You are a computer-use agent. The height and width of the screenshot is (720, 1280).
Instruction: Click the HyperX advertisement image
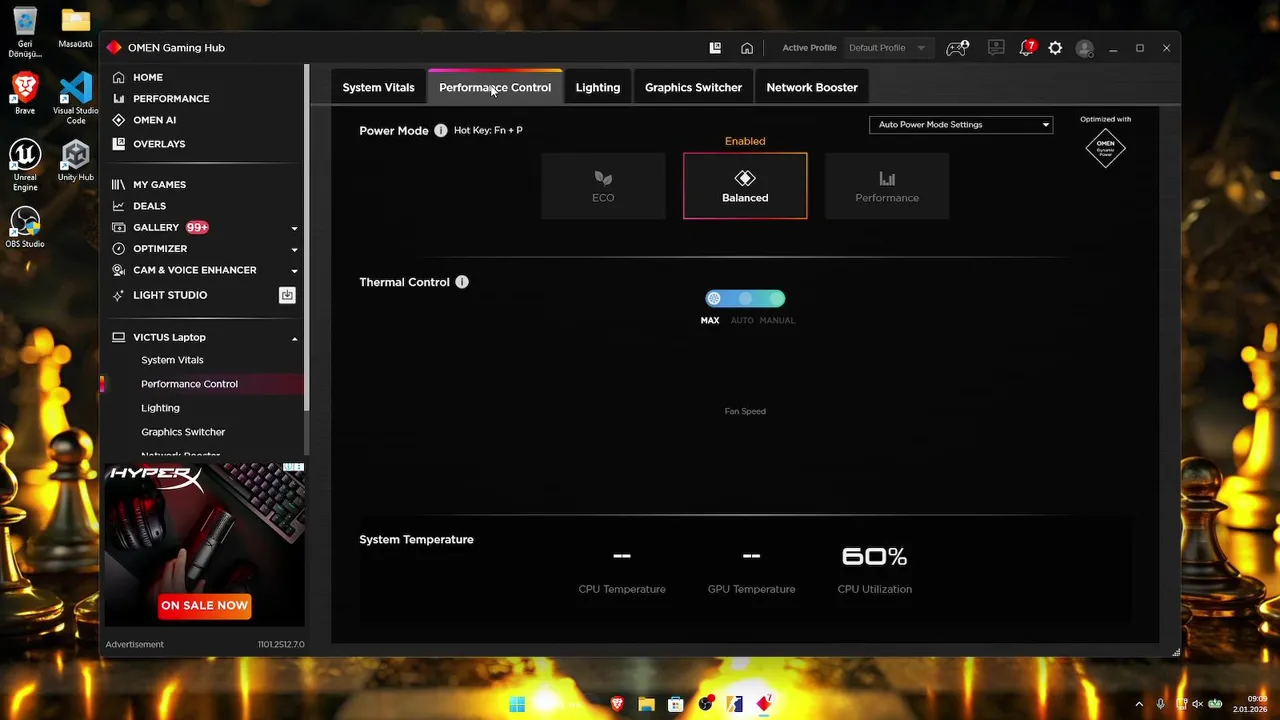pyautogui.click(x=205, y=545)
